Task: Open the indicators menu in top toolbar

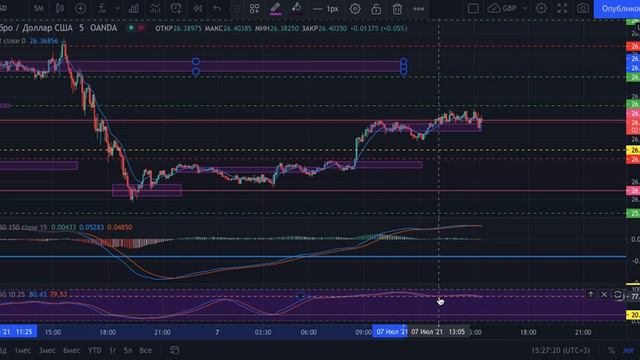Action: pyautogui.click(x=102, y=8)
